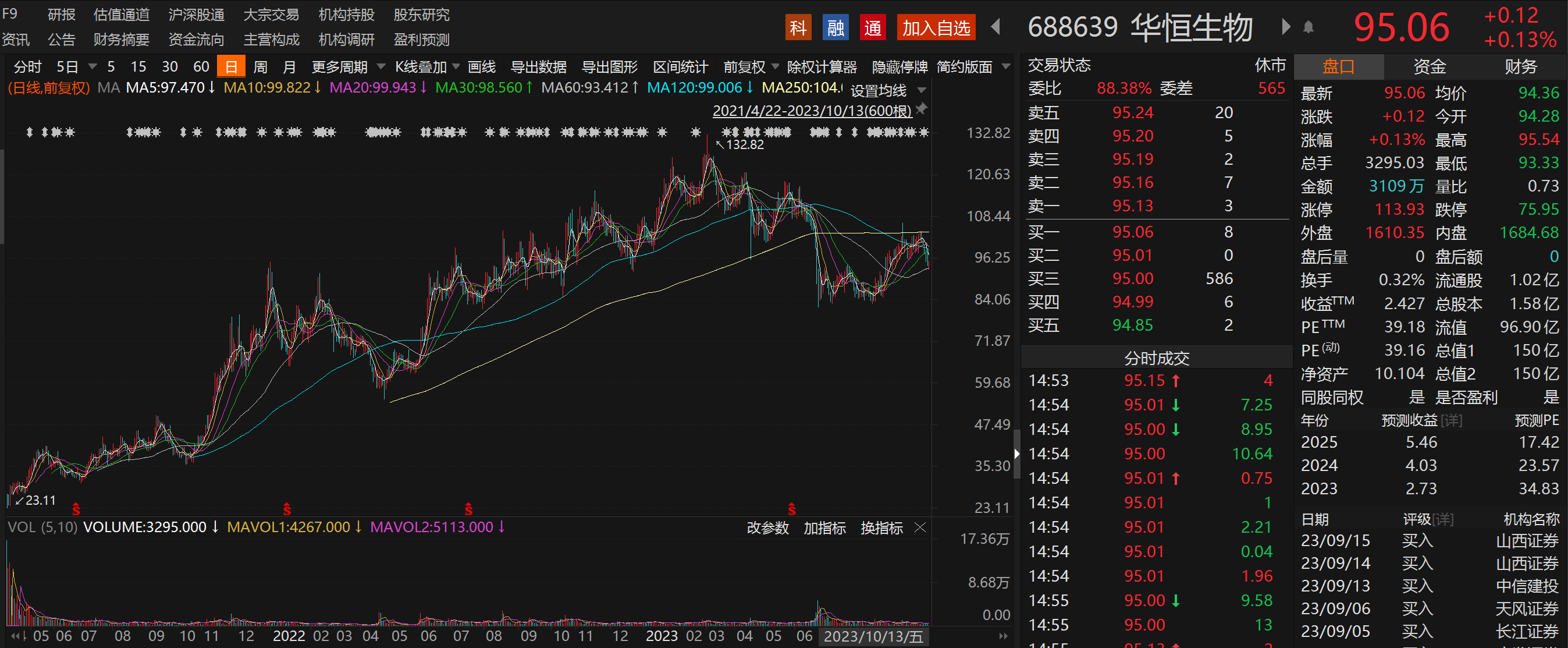This screenshot has width=1568, height=648.
Task: Click the blue 融 badge icon
Action: [x=835, y=28]
